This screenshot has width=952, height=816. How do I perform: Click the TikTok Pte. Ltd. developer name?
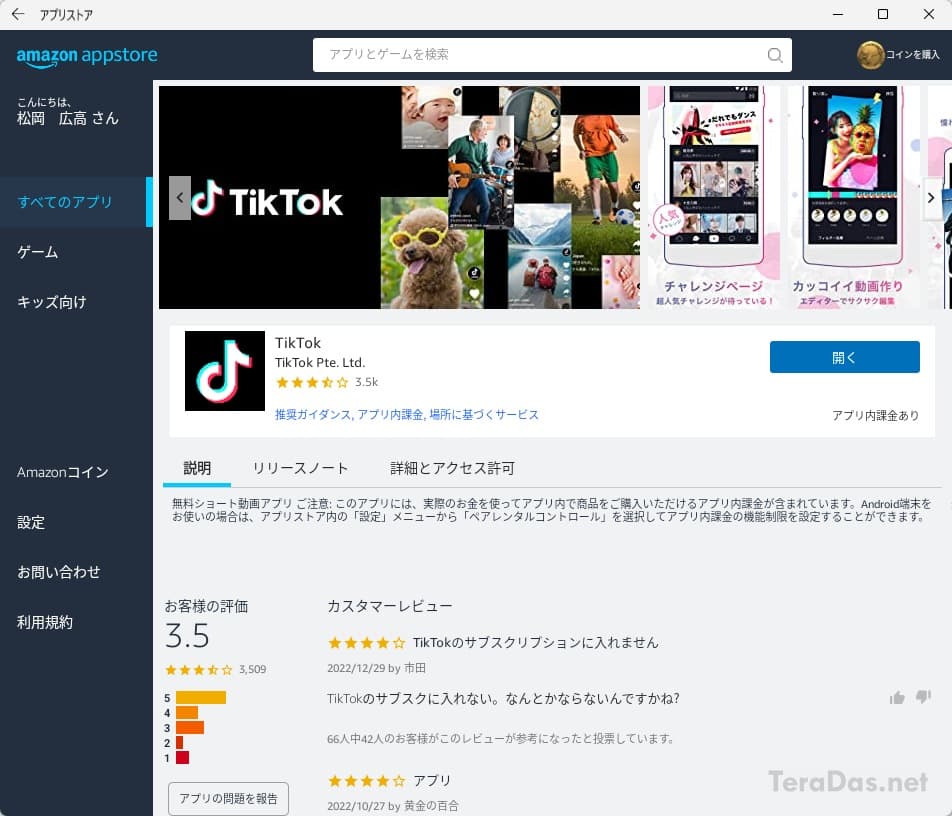point(320,362)
